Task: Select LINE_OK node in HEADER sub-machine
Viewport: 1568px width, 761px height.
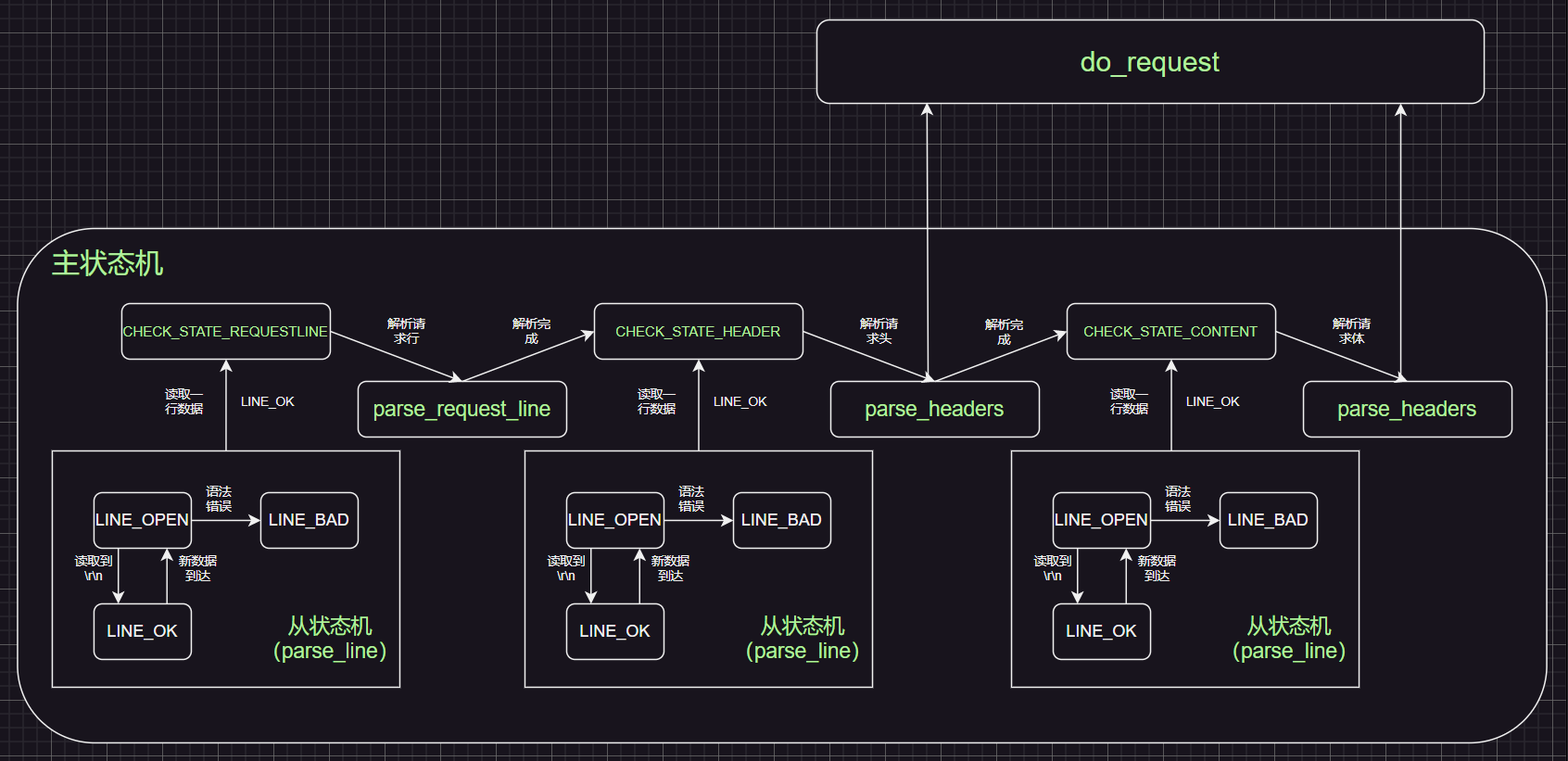Action: [x=615, y=631]
